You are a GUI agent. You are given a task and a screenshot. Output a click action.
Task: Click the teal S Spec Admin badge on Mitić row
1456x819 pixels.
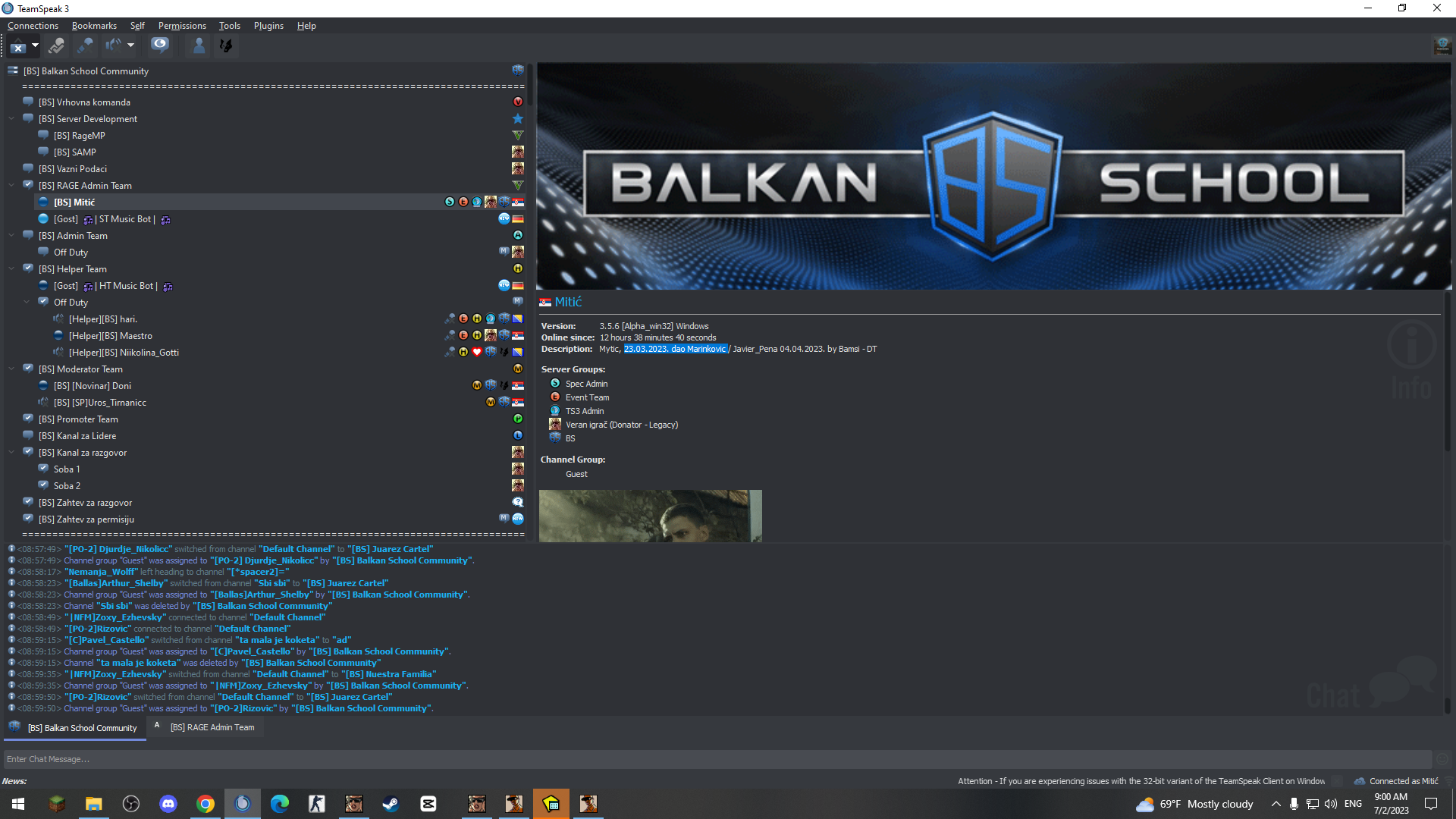(x=450, y=202)
